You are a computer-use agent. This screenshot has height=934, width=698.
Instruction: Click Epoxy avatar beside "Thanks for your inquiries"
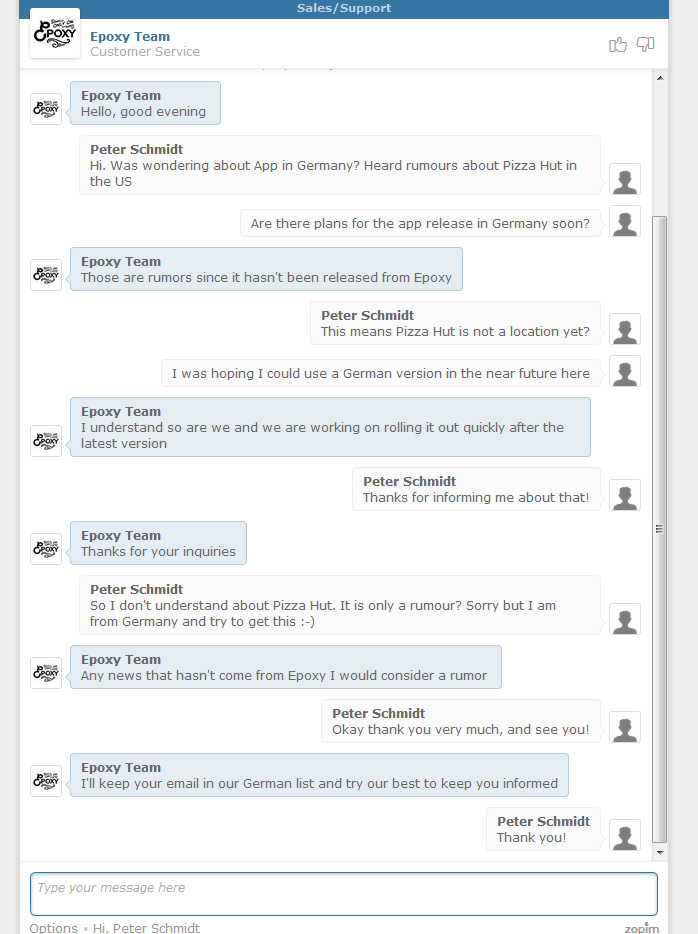46,549
